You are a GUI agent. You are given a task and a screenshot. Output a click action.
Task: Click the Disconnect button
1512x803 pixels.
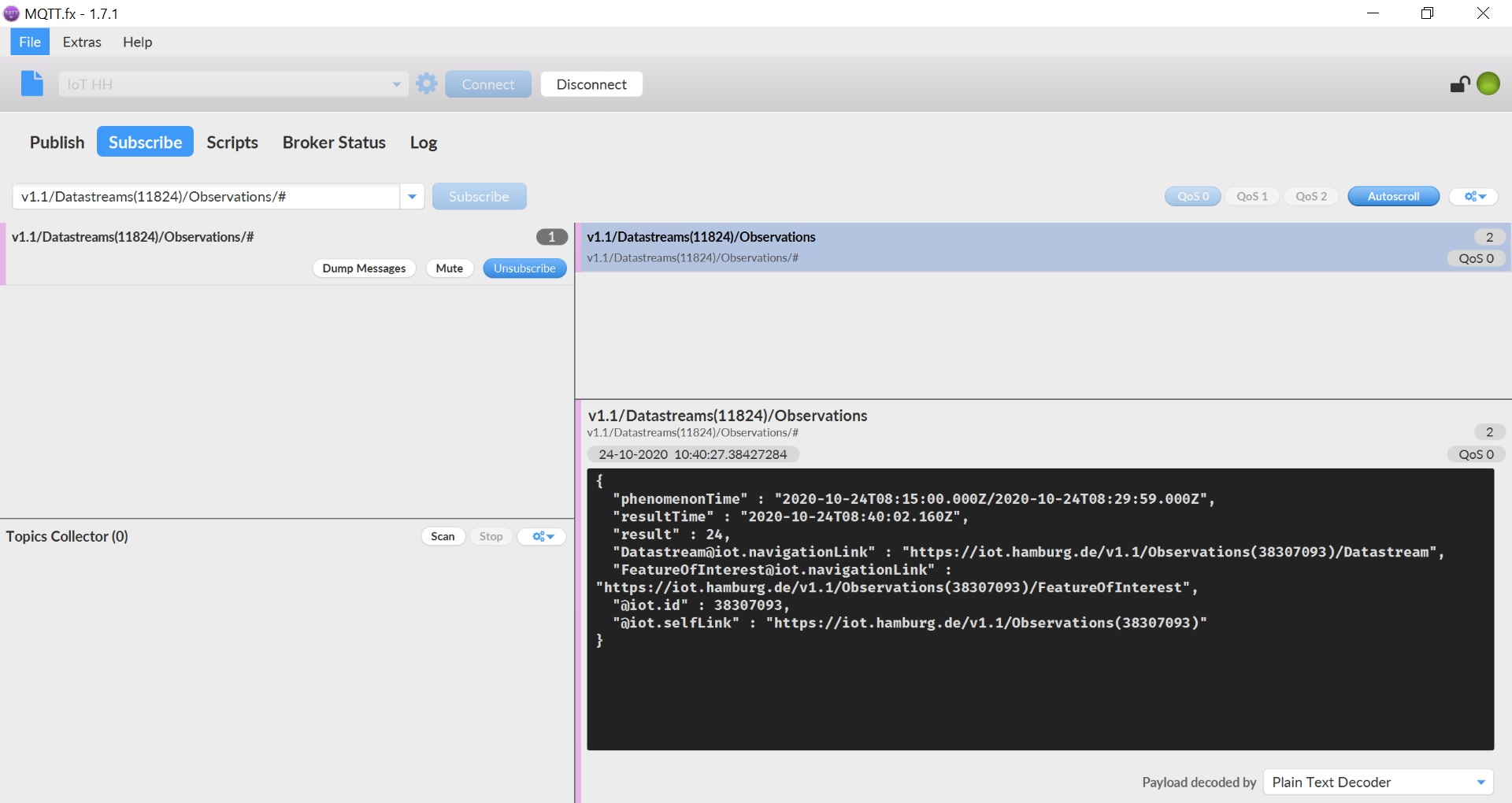[x=591, y=84]
